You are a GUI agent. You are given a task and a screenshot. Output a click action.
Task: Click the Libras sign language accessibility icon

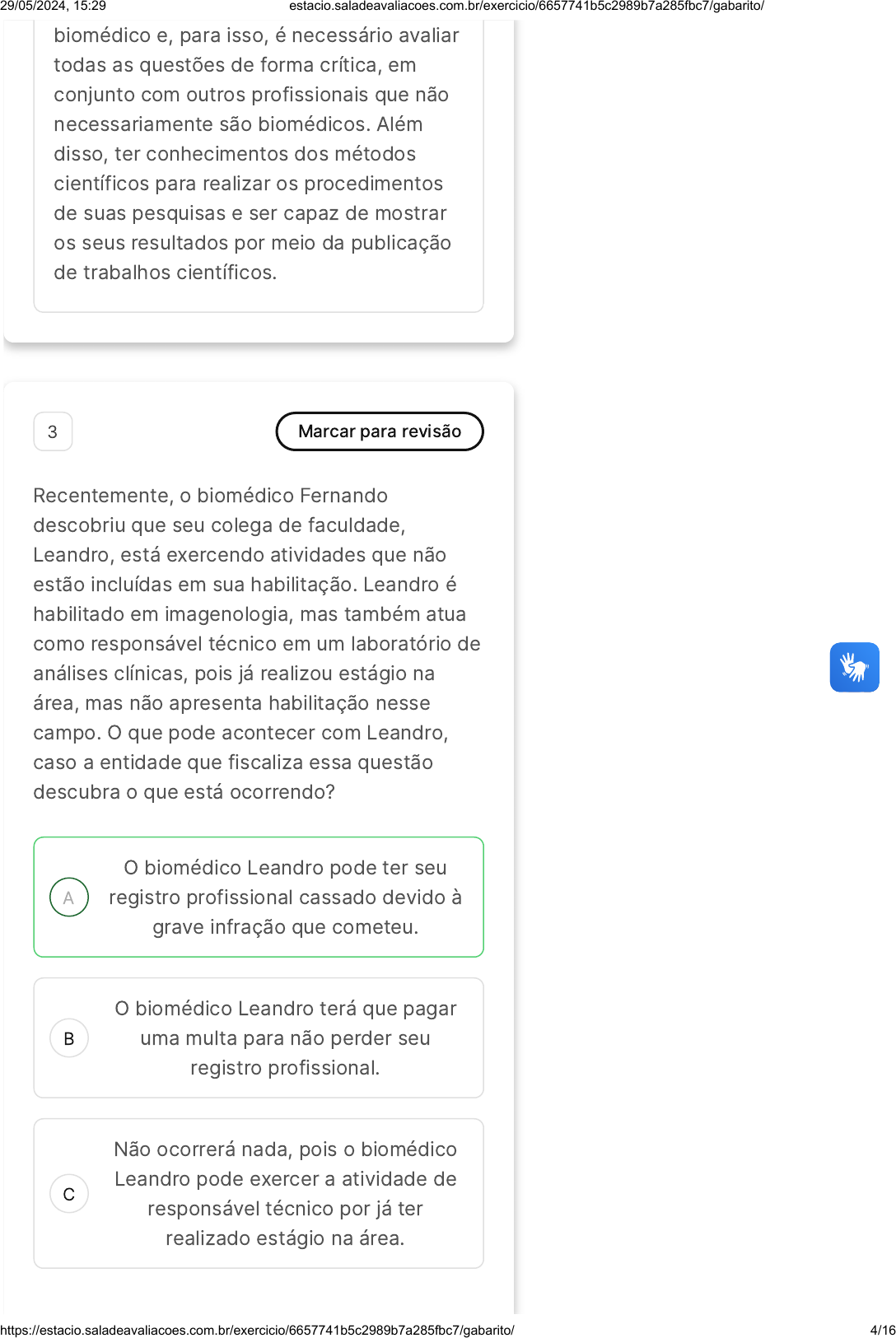click(854, 667)
